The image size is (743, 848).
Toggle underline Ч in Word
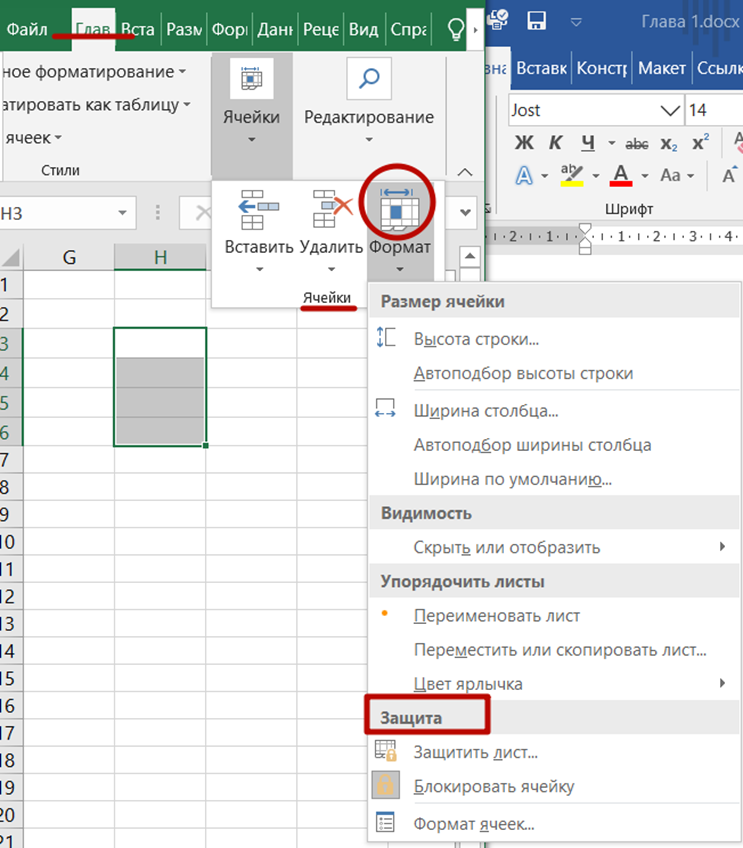click(x=588, y=143)
